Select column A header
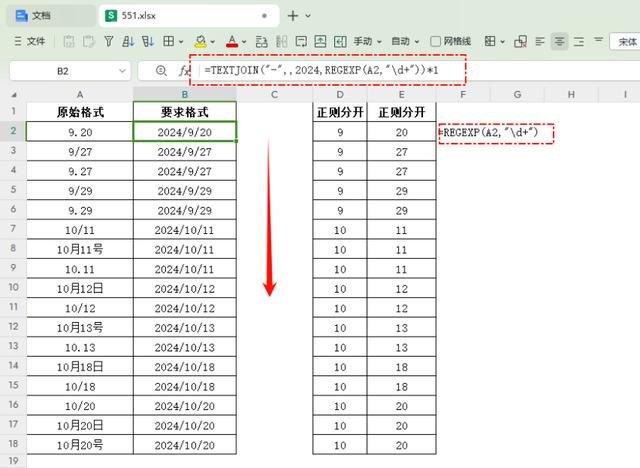The height and width of the screenshot is (468, 640). (x=80, y=95)
